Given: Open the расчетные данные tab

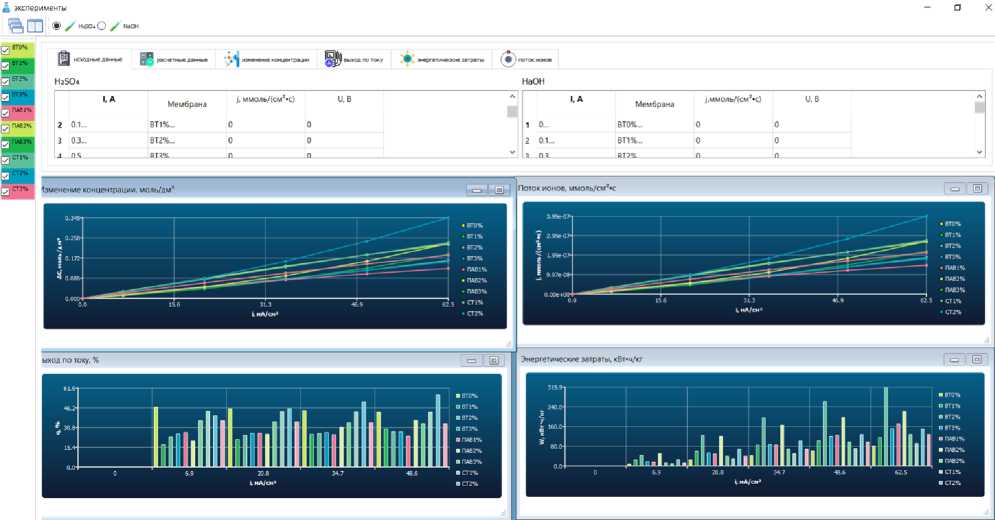Looking at the screenshot, I should [173, 59].
